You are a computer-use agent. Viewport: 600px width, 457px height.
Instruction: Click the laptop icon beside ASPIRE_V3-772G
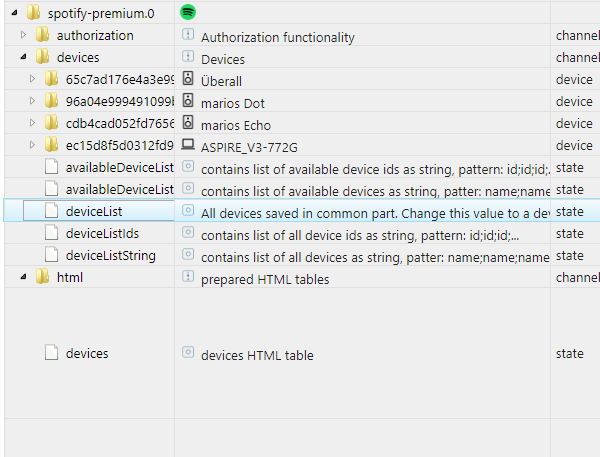point(188,146)
